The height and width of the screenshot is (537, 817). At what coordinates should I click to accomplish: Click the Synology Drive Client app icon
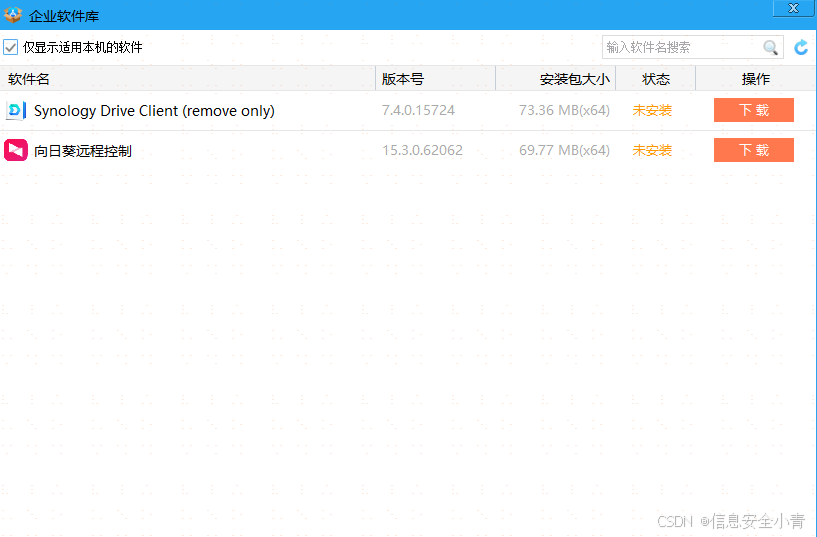click(16, 110)
